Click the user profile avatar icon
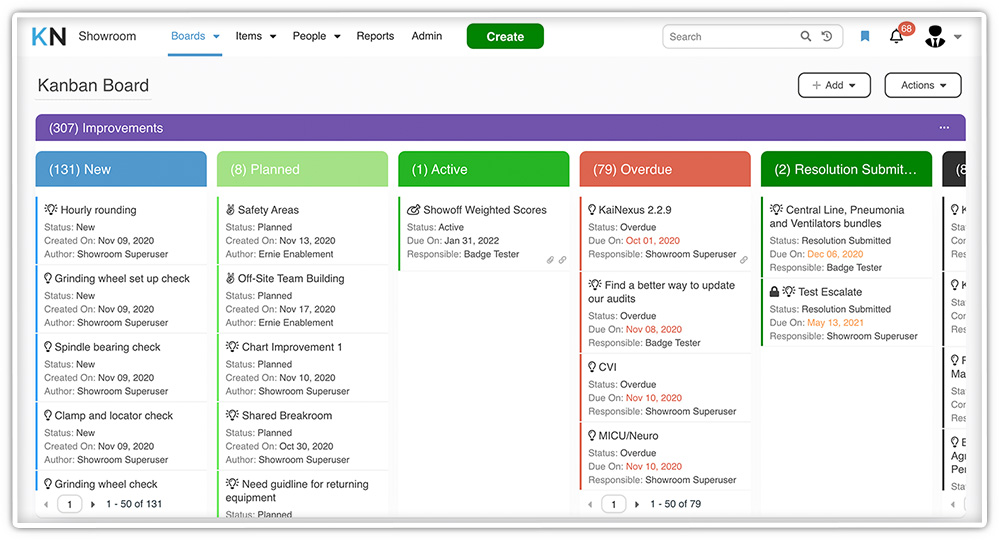The height and width of the screenshot is (540, 999). coord(935,37)
